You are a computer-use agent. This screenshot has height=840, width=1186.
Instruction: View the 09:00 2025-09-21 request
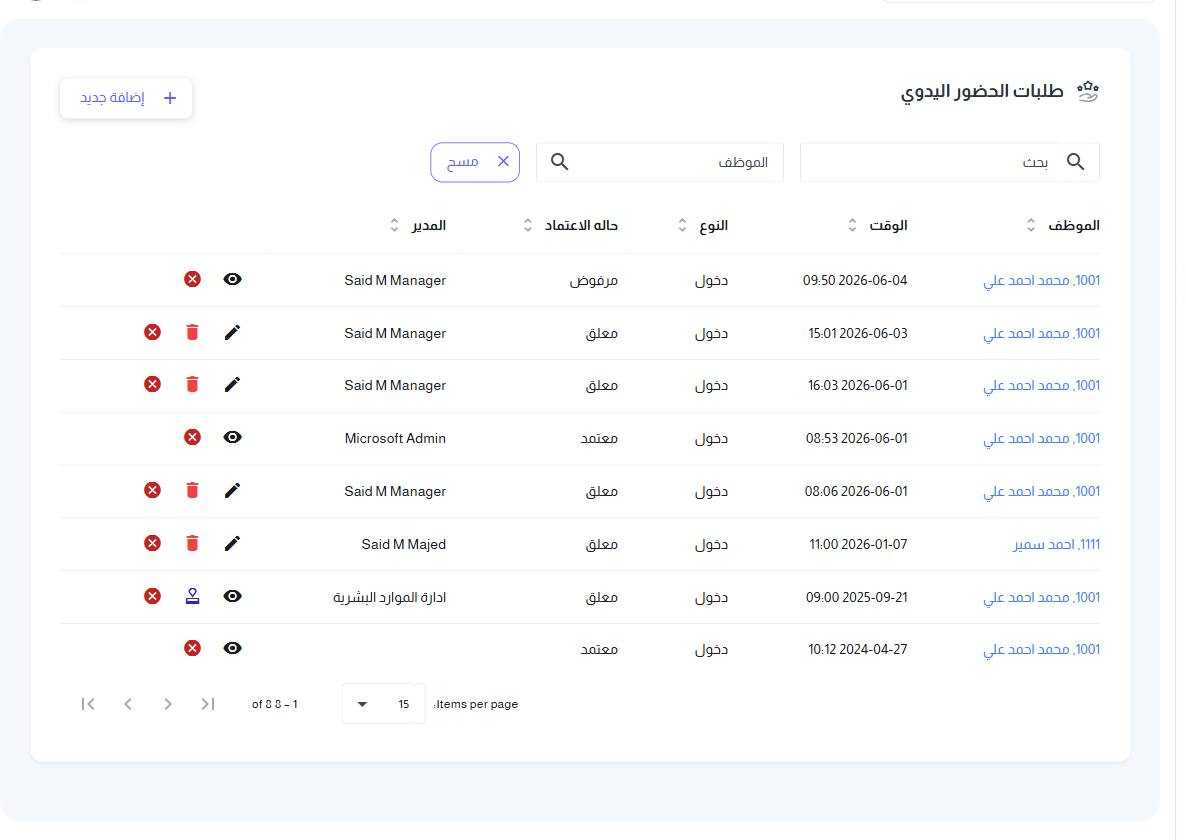tap(232, 596)
